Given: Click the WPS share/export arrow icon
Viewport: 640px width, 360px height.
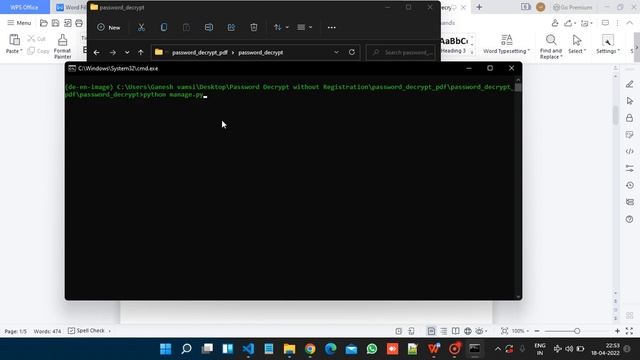Looking at the screenshot, I should (x=569, y=23).
